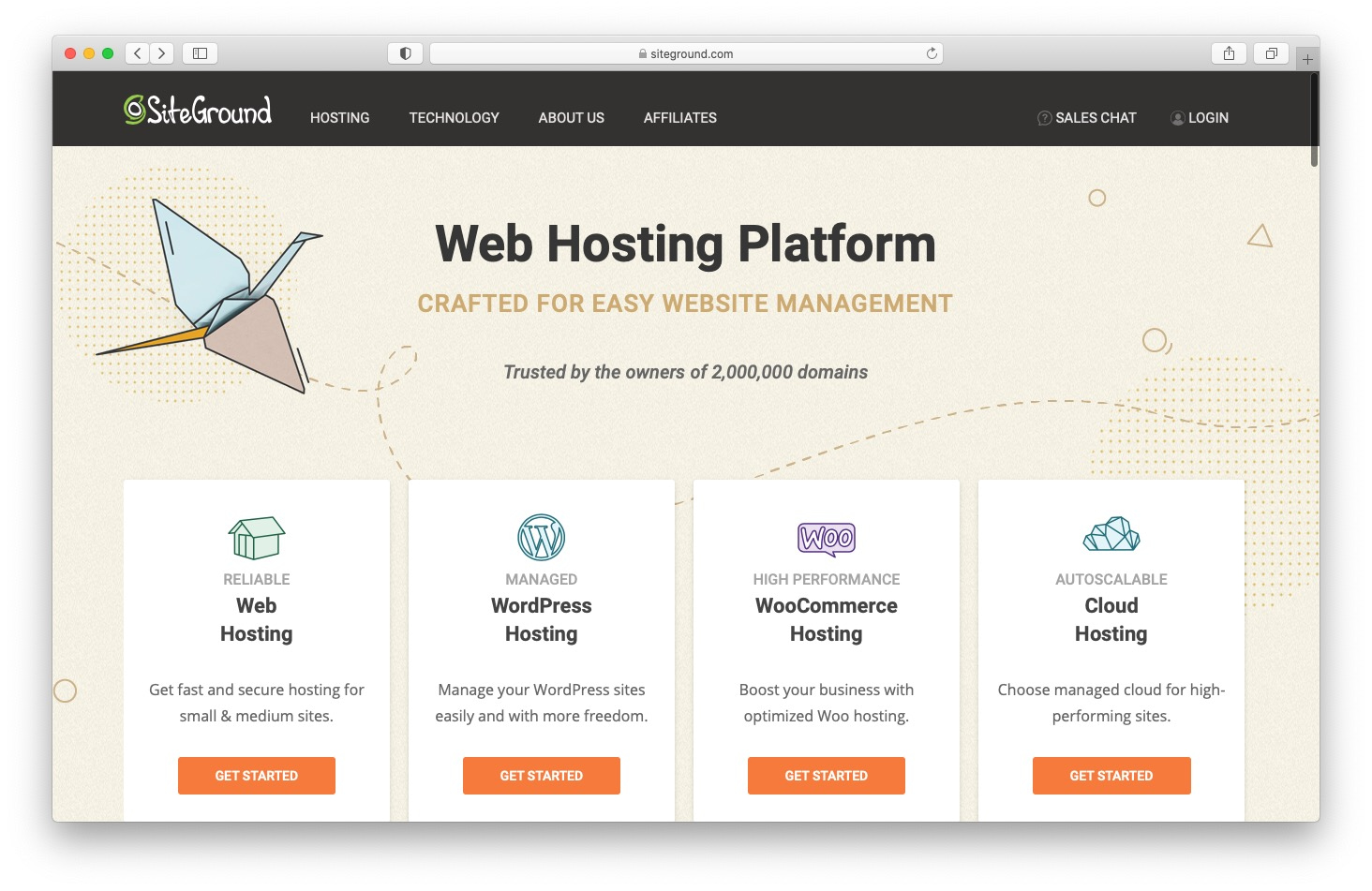Add a new tab with plus button
The image size is (1372, 891).
click(1307, 59)
